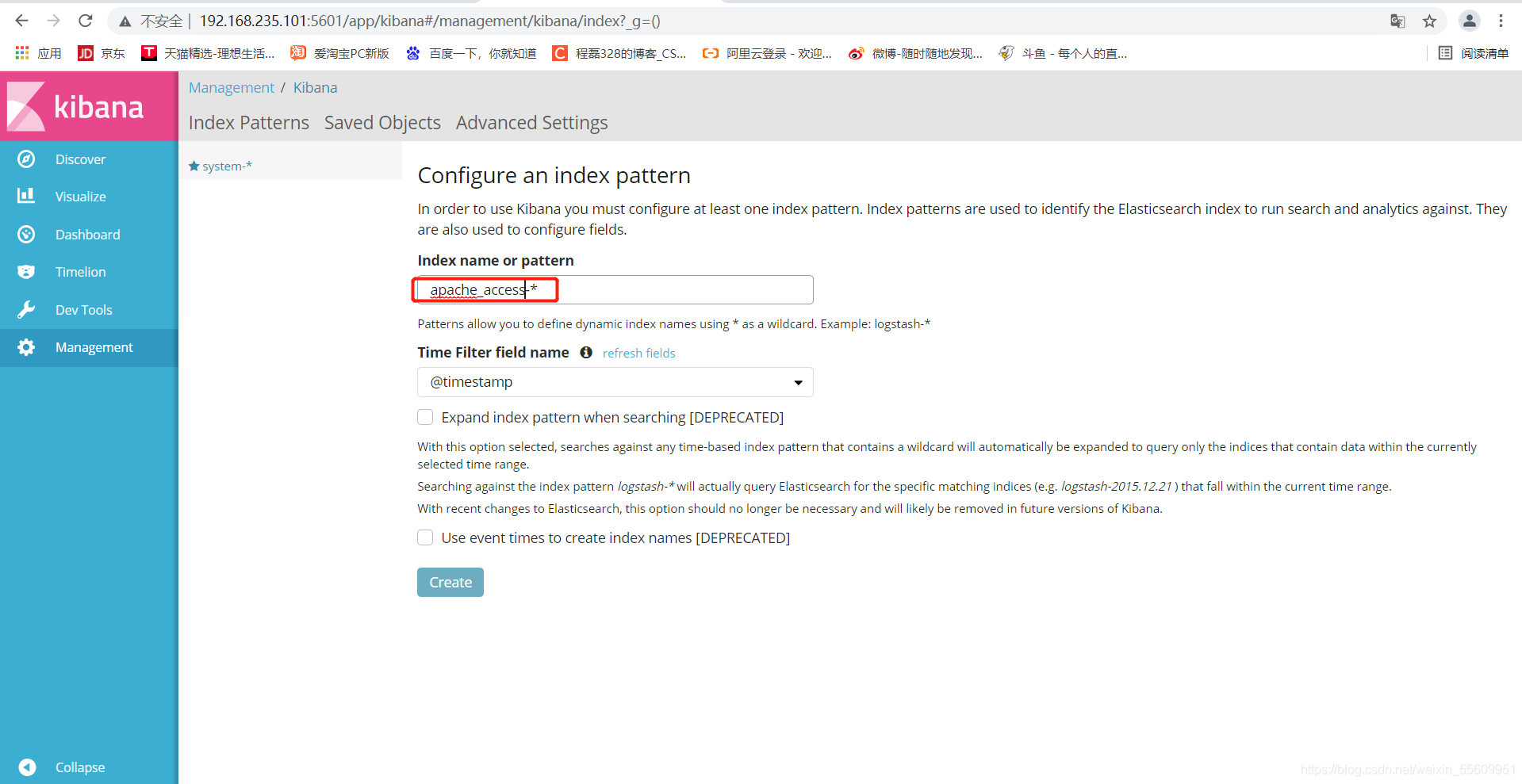This screenshot has width=1522, height=784.
Task: Click the Management breadcrumb link
Action: (x=232, y=87)
